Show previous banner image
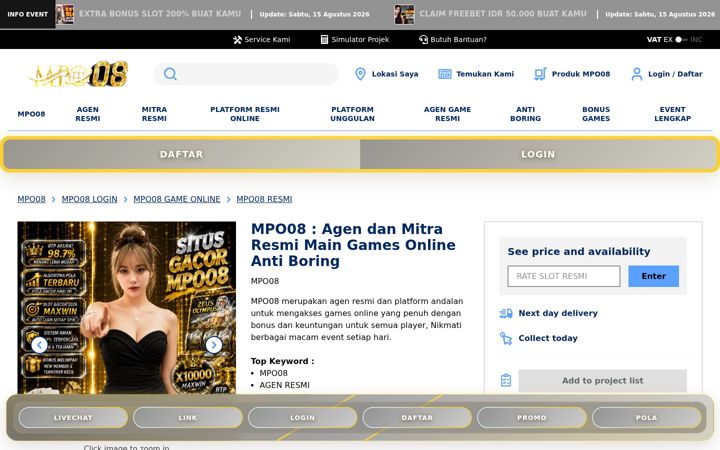 pos(39,345)
